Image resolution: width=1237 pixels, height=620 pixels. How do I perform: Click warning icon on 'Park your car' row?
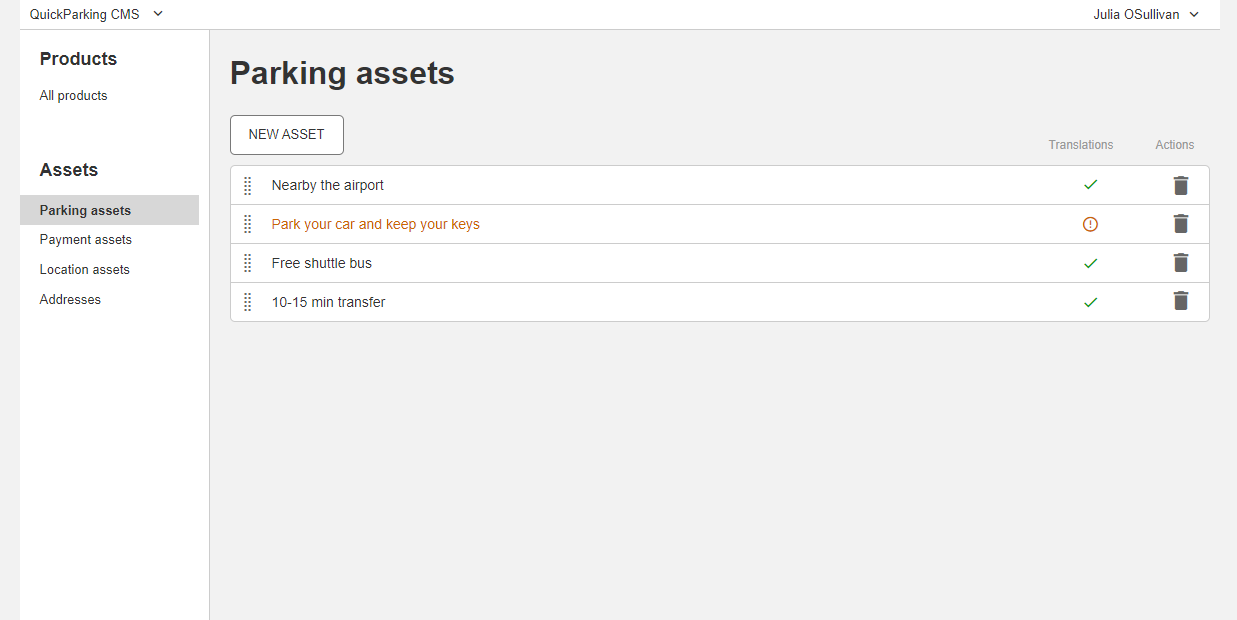click(1090, 224)
